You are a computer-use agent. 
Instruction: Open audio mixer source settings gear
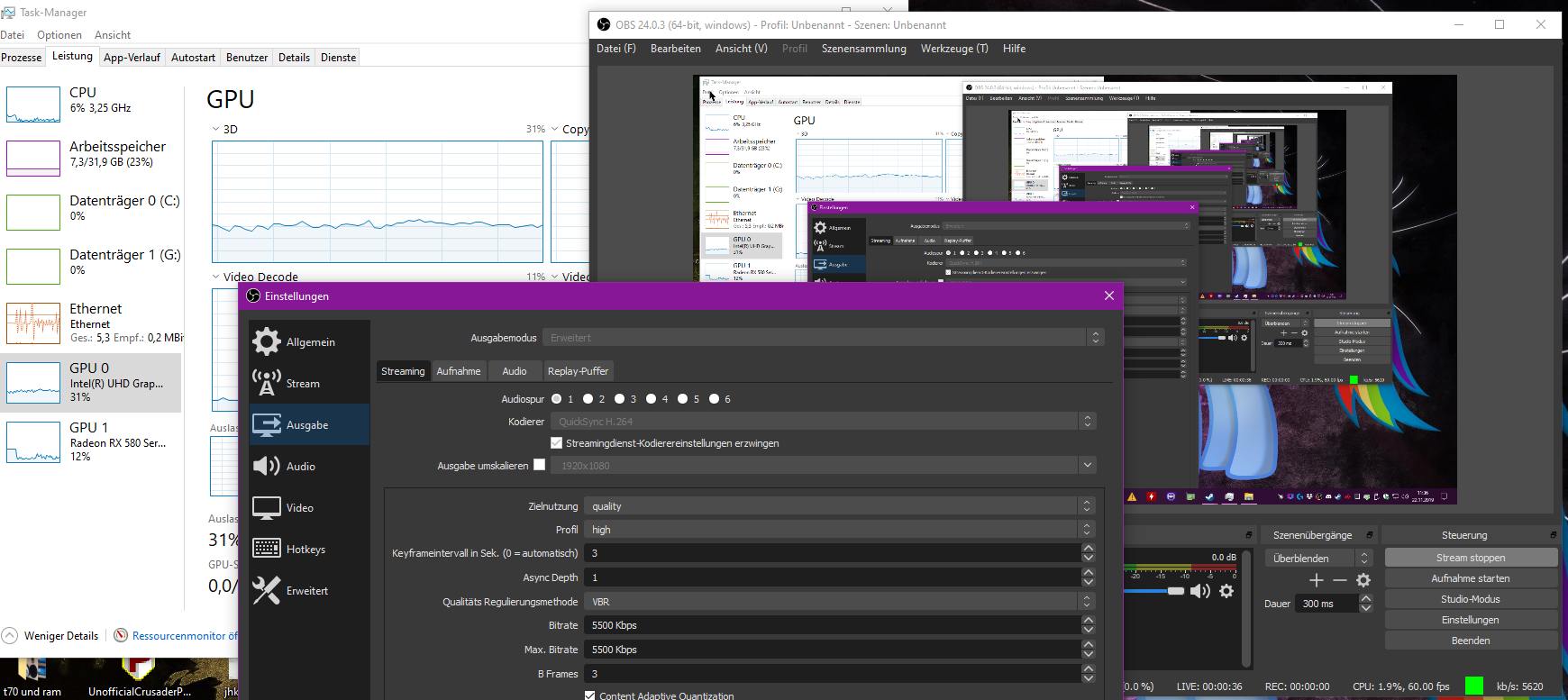(1226, 591)
